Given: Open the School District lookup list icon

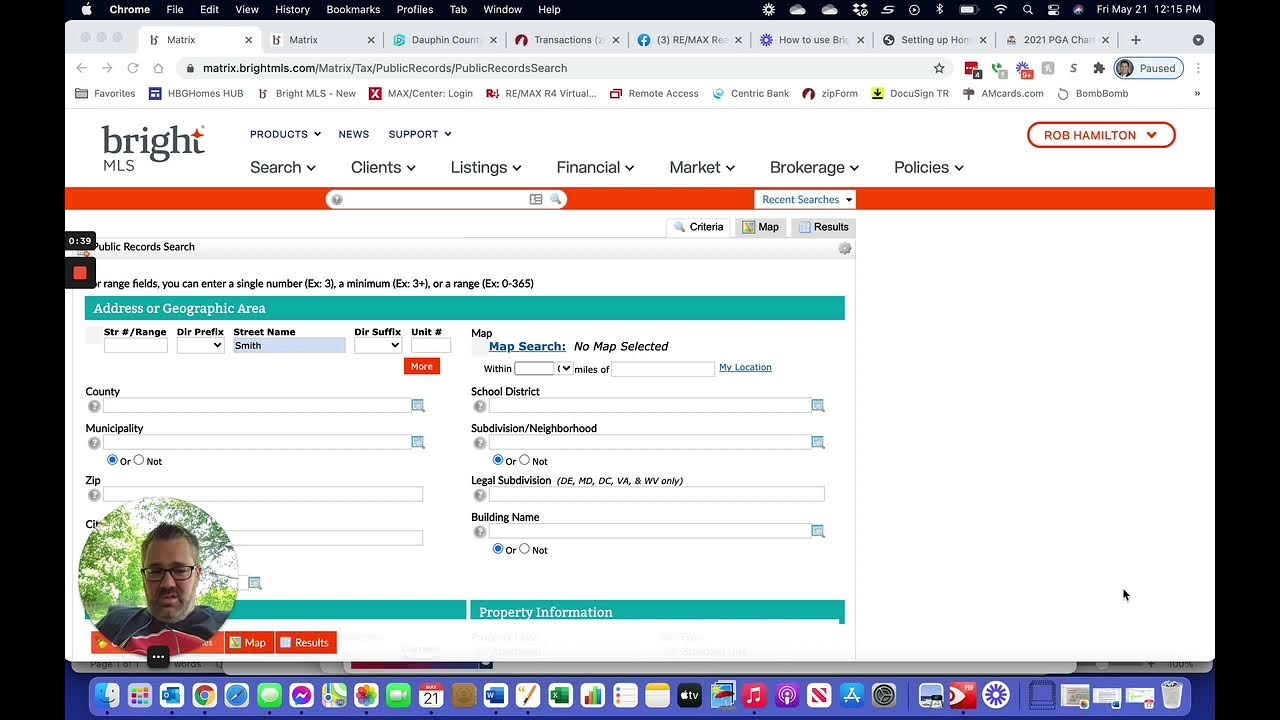Looking at the screenshot, I should (x=817, y=405).
